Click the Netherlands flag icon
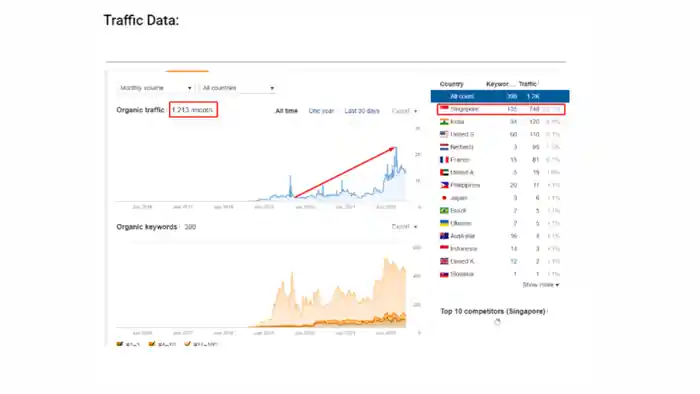700x394 pixels. [444, 147]
